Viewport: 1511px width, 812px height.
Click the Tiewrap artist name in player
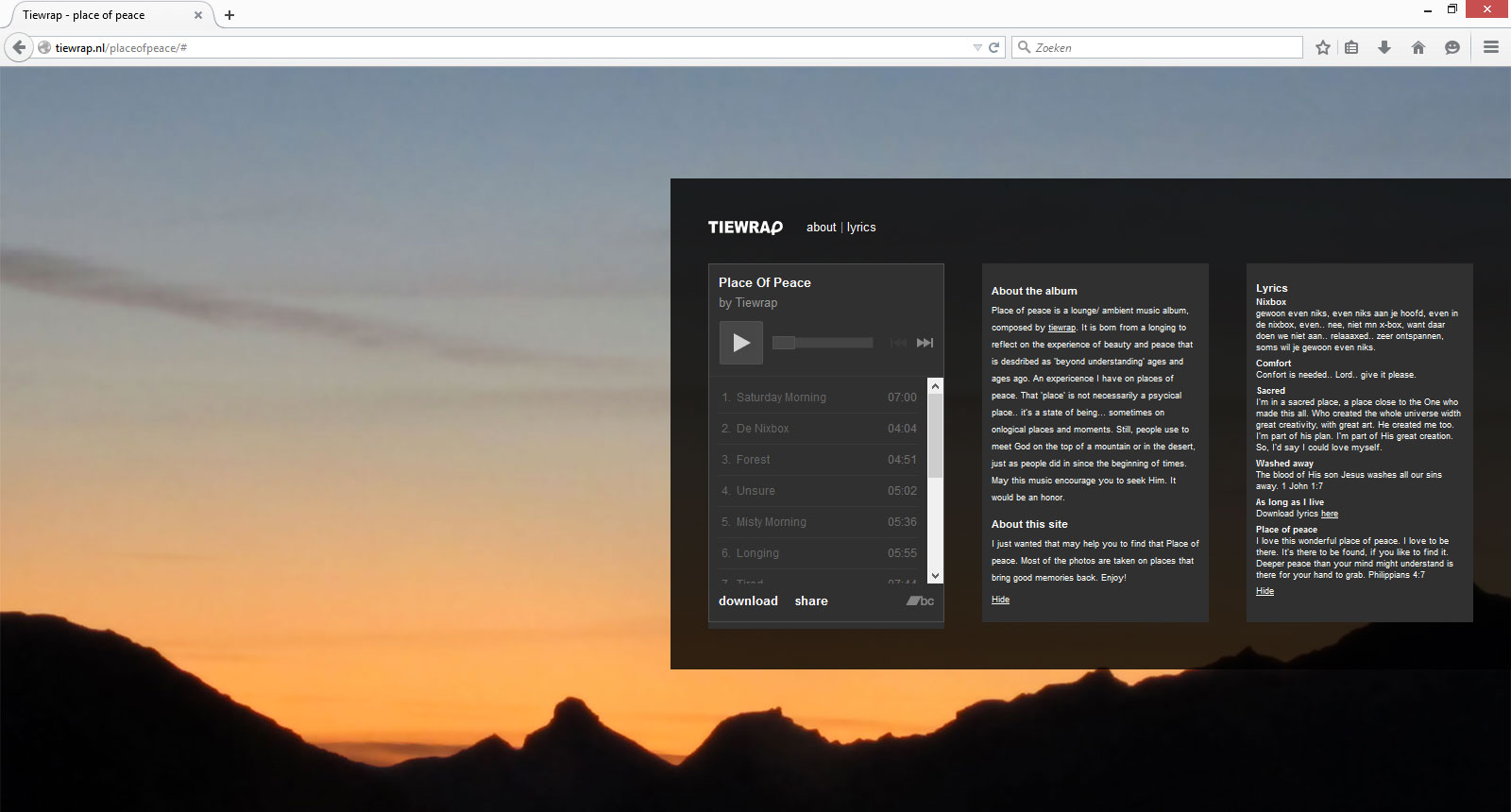(756, 303)
